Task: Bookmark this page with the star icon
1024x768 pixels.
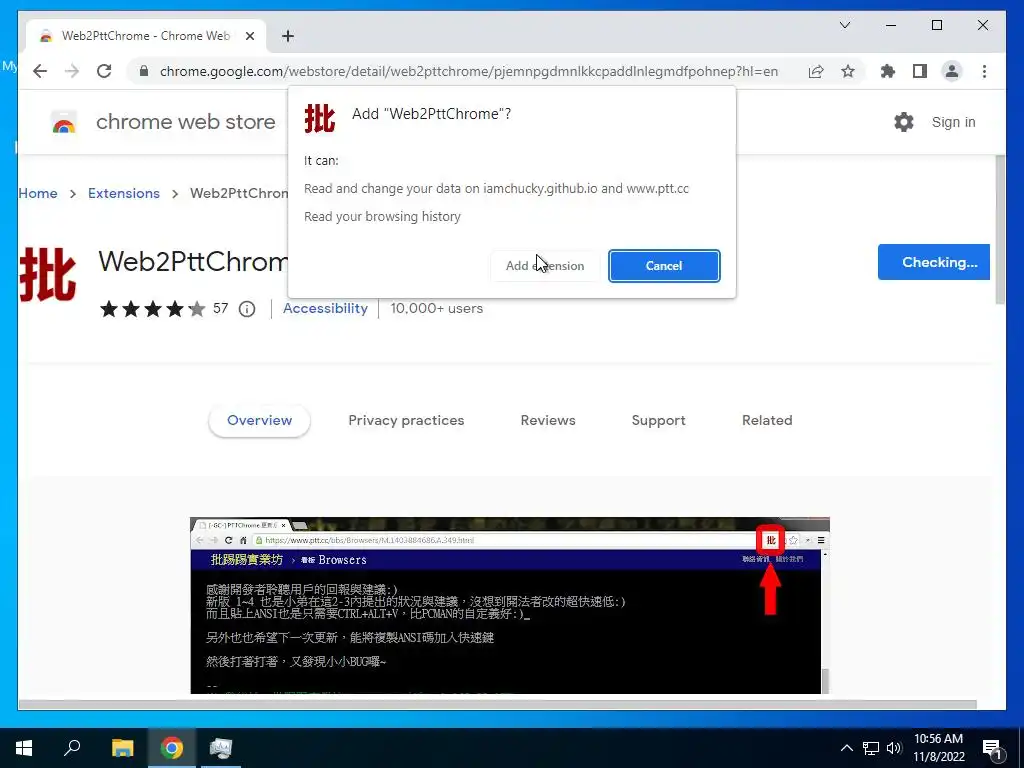Action: 848,71
